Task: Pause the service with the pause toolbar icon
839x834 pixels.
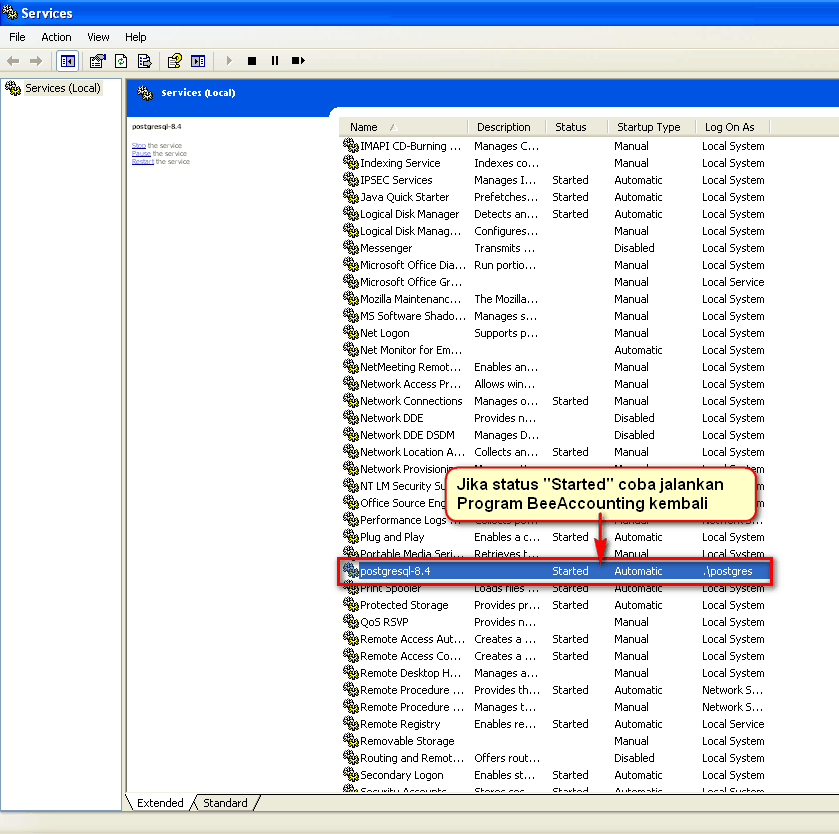Action: [275, 61]
